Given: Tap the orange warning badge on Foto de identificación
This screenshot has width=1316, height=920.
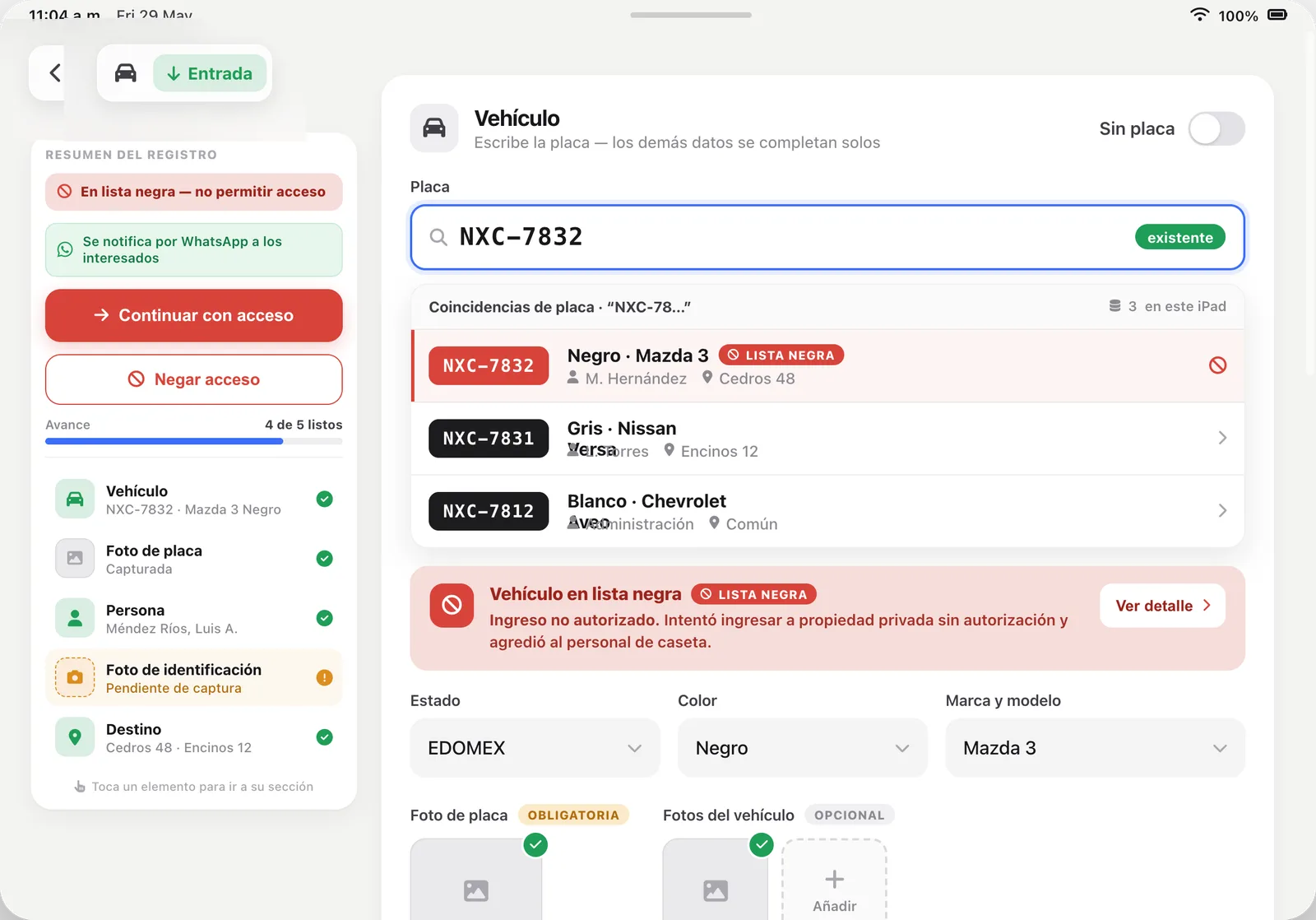Looking at the screenshot, I should pyautogui.click(x=325, y=678).
